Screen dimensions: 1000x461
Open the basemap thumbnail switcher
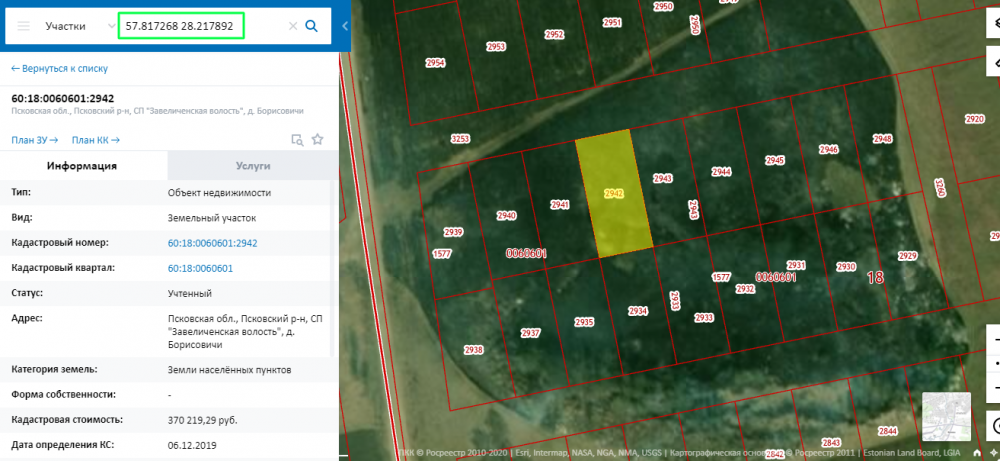[x=945, y=417]
